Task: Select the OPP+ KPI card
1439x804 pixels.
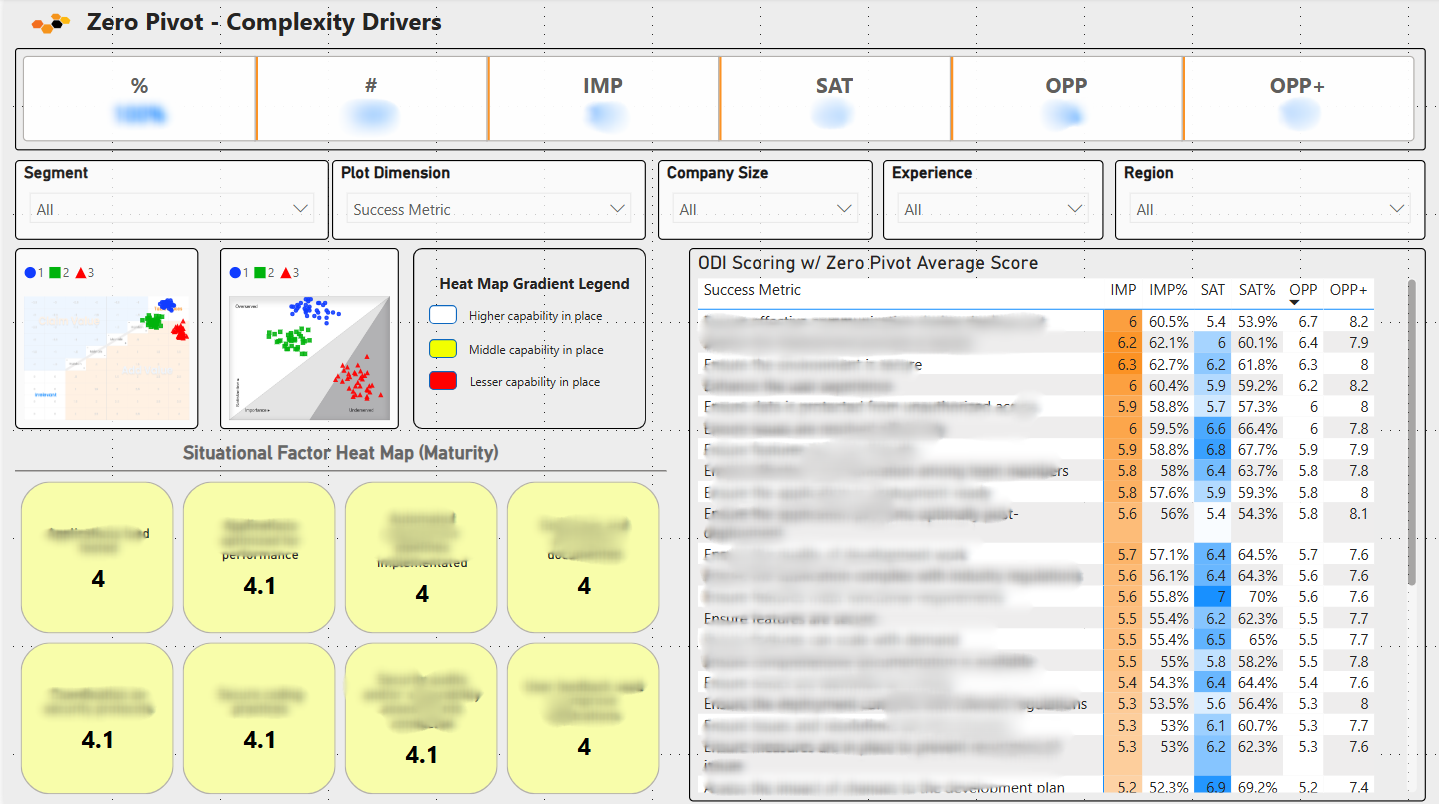Action: 1298,98
